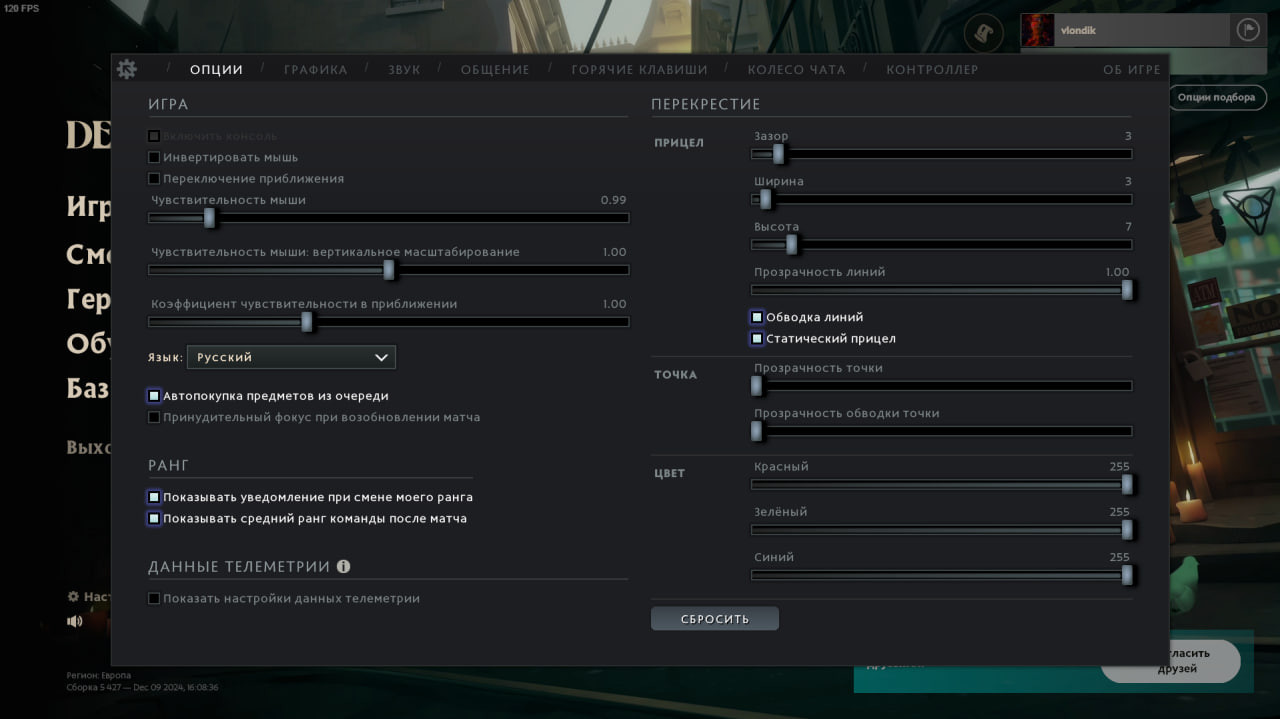The image size is (1280, 719).
Task: Switch to the Графика tab
Action: (x=315, y=70)
